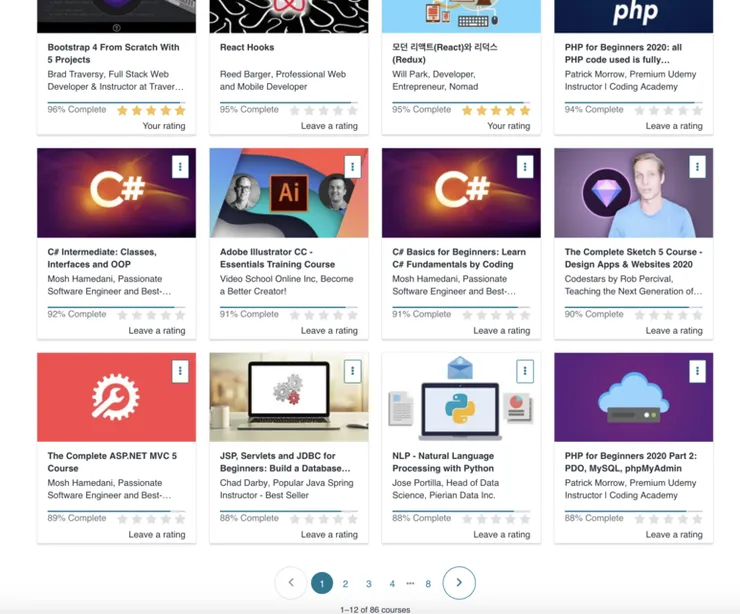Click star rating on Complete Sketch 5 card
Viewport: 740px width, 614px height.
(x=668, y=315)
